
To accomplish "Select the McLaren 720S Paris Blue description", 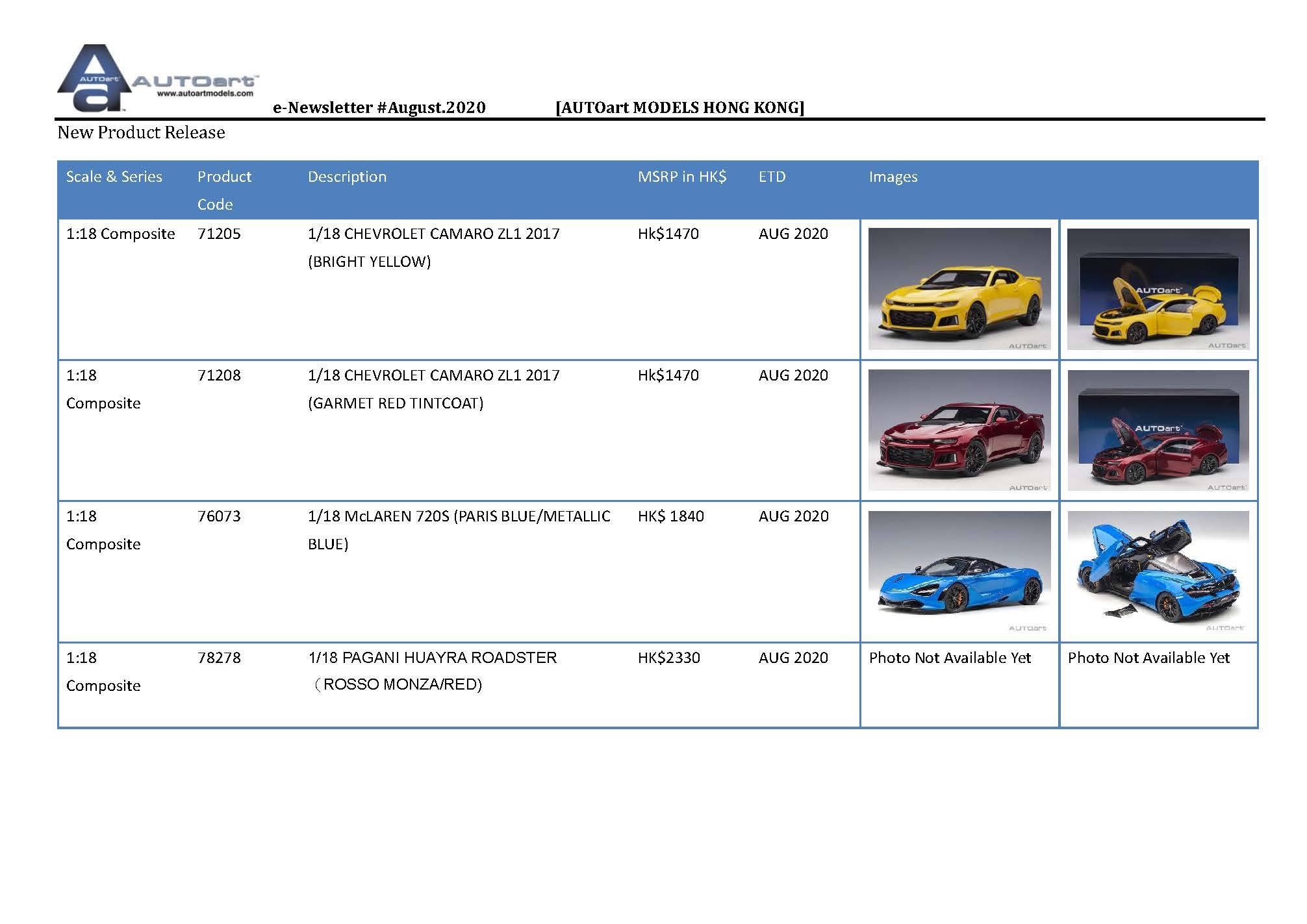I will (x=459, y=530).
